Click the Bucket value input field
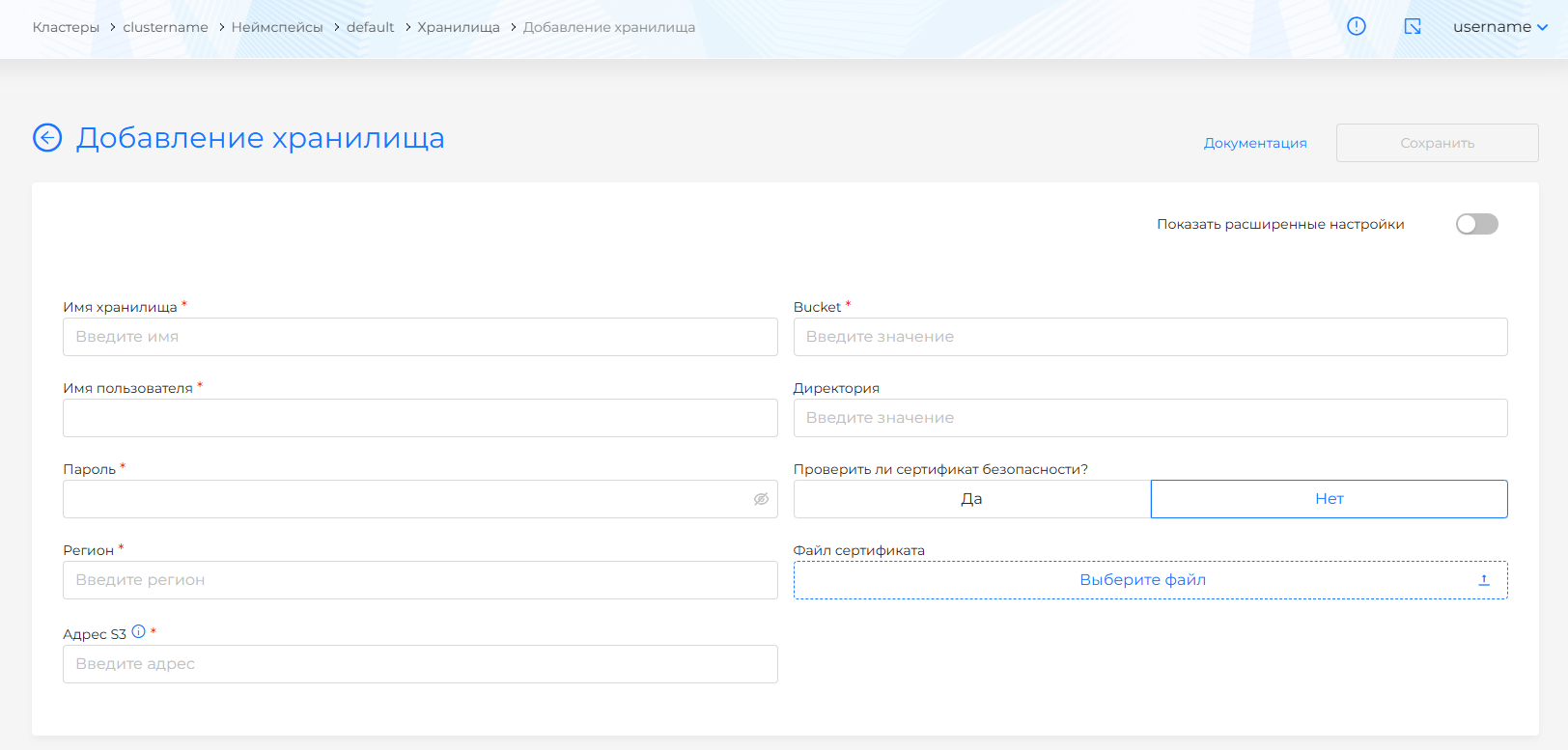Image resolution: width=1568 pixels, height=750 pixels. tap(1150, 337)
